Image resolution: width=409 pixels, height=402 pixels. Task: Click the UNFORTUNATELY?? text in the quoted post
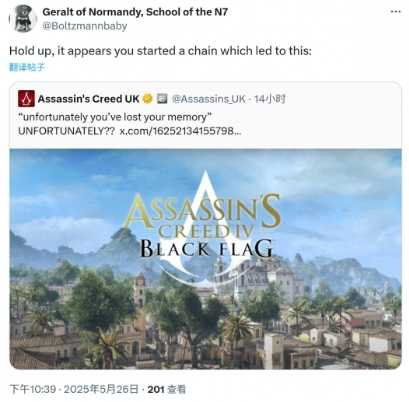pyautogui.click(x=67, y=131)
